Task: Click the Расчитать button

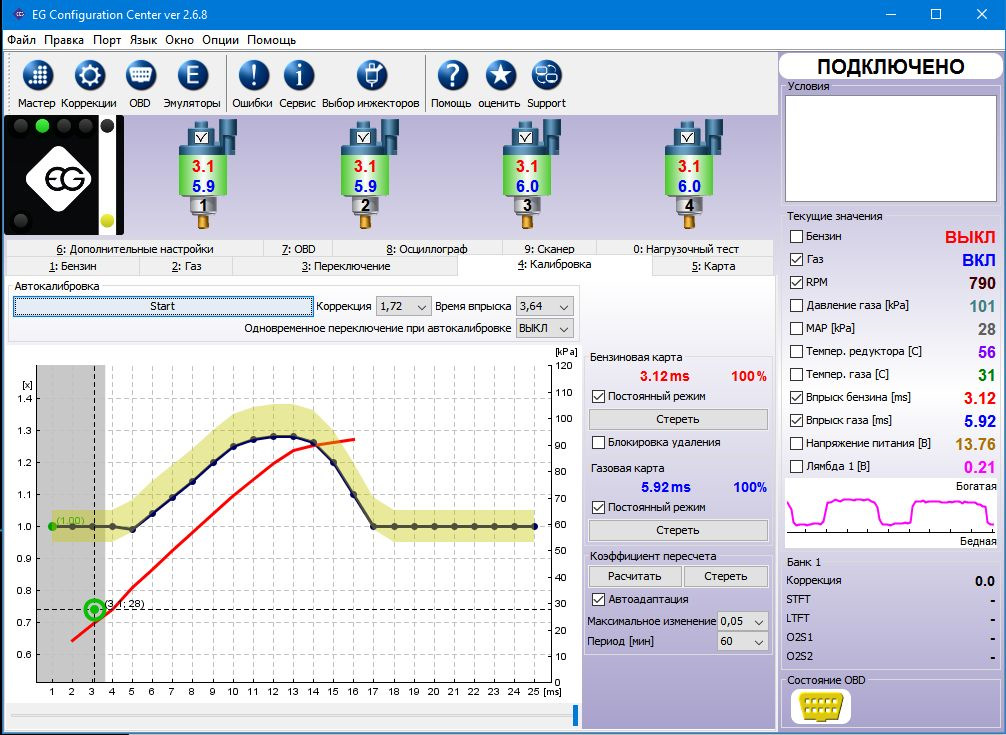Action: [635, 577]
